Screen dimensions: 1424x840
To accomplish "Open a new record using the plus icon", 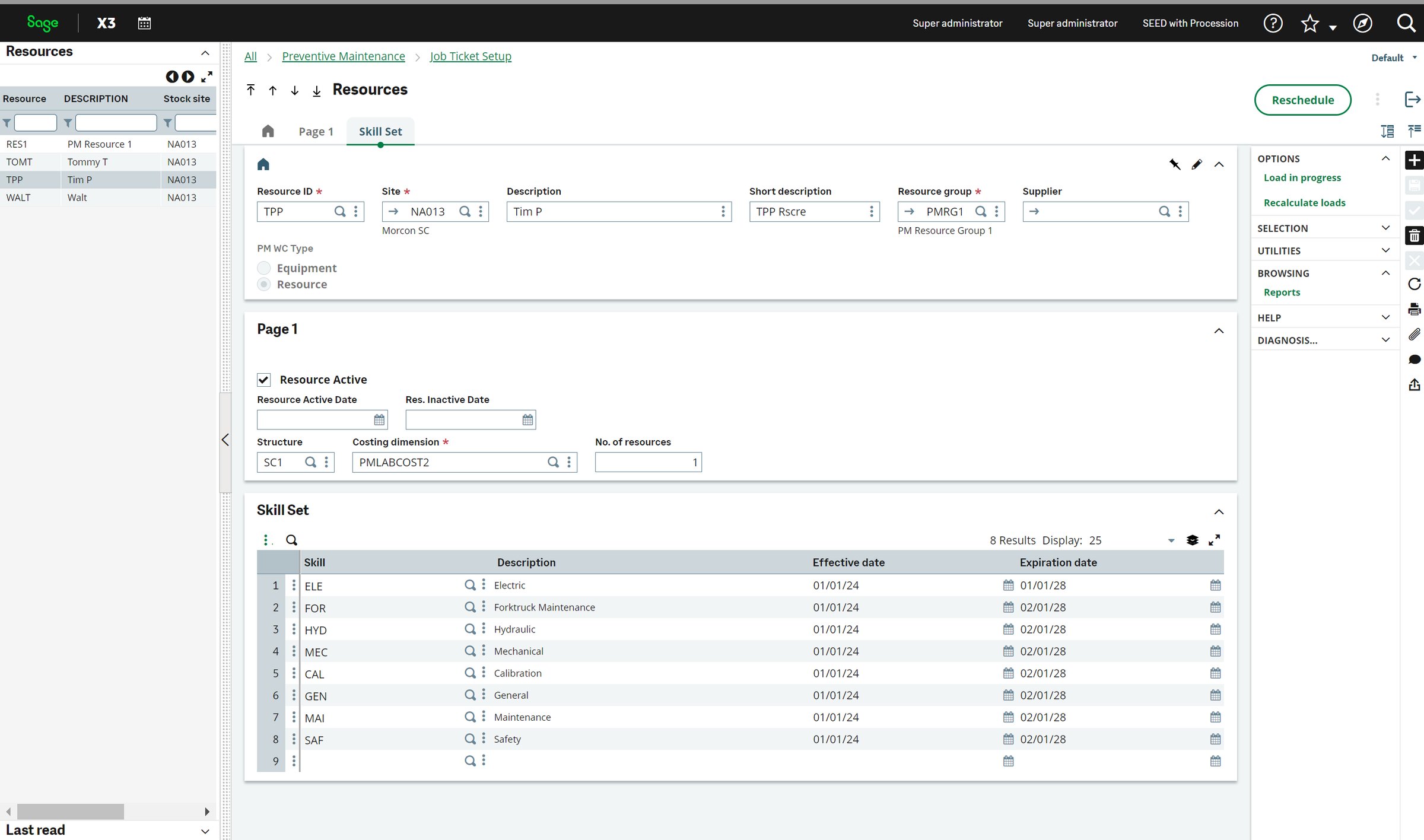I will 1415,160.
